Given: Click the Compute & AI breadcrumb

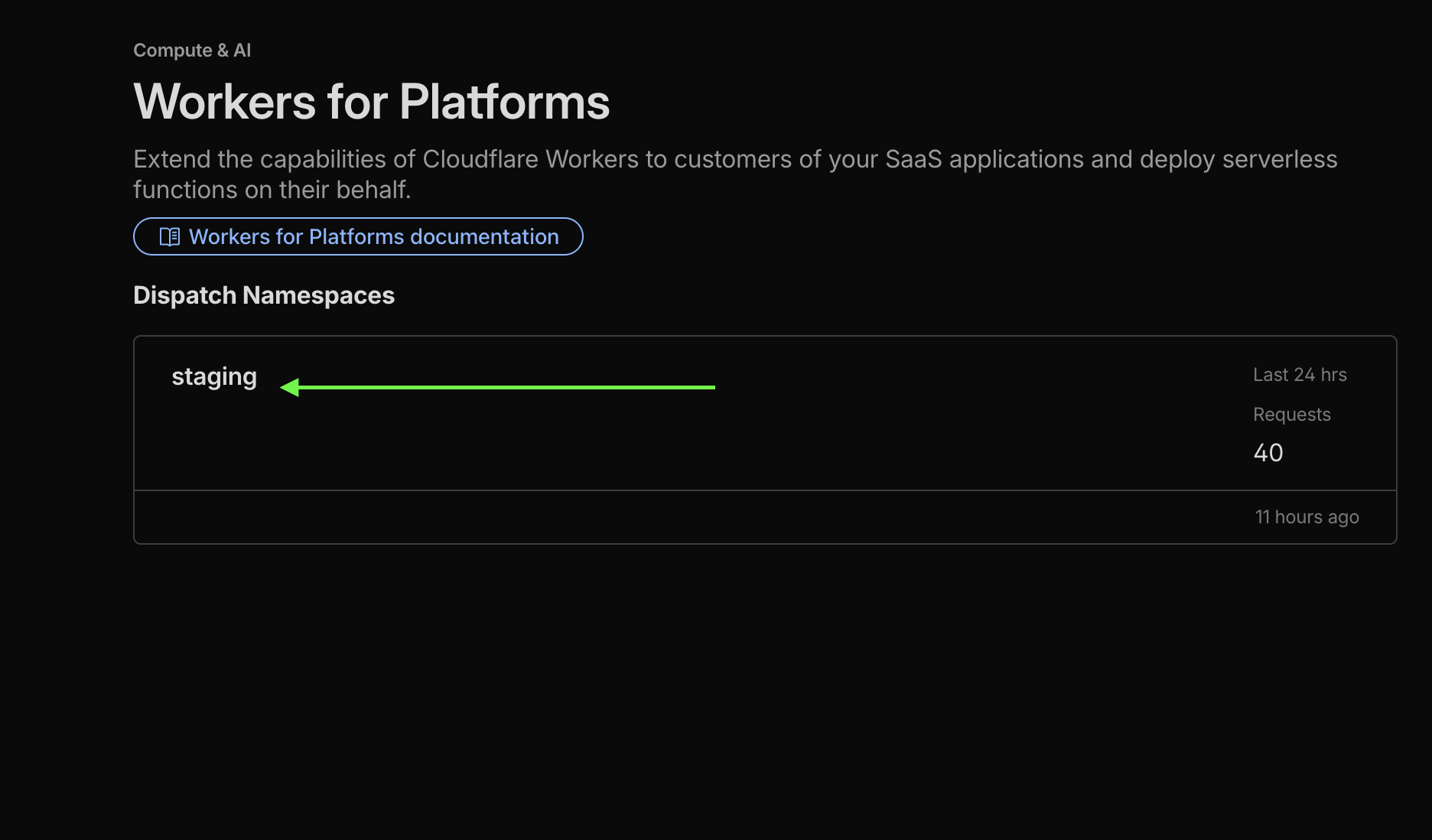Looking at the screenshot, I should point(192,50).
